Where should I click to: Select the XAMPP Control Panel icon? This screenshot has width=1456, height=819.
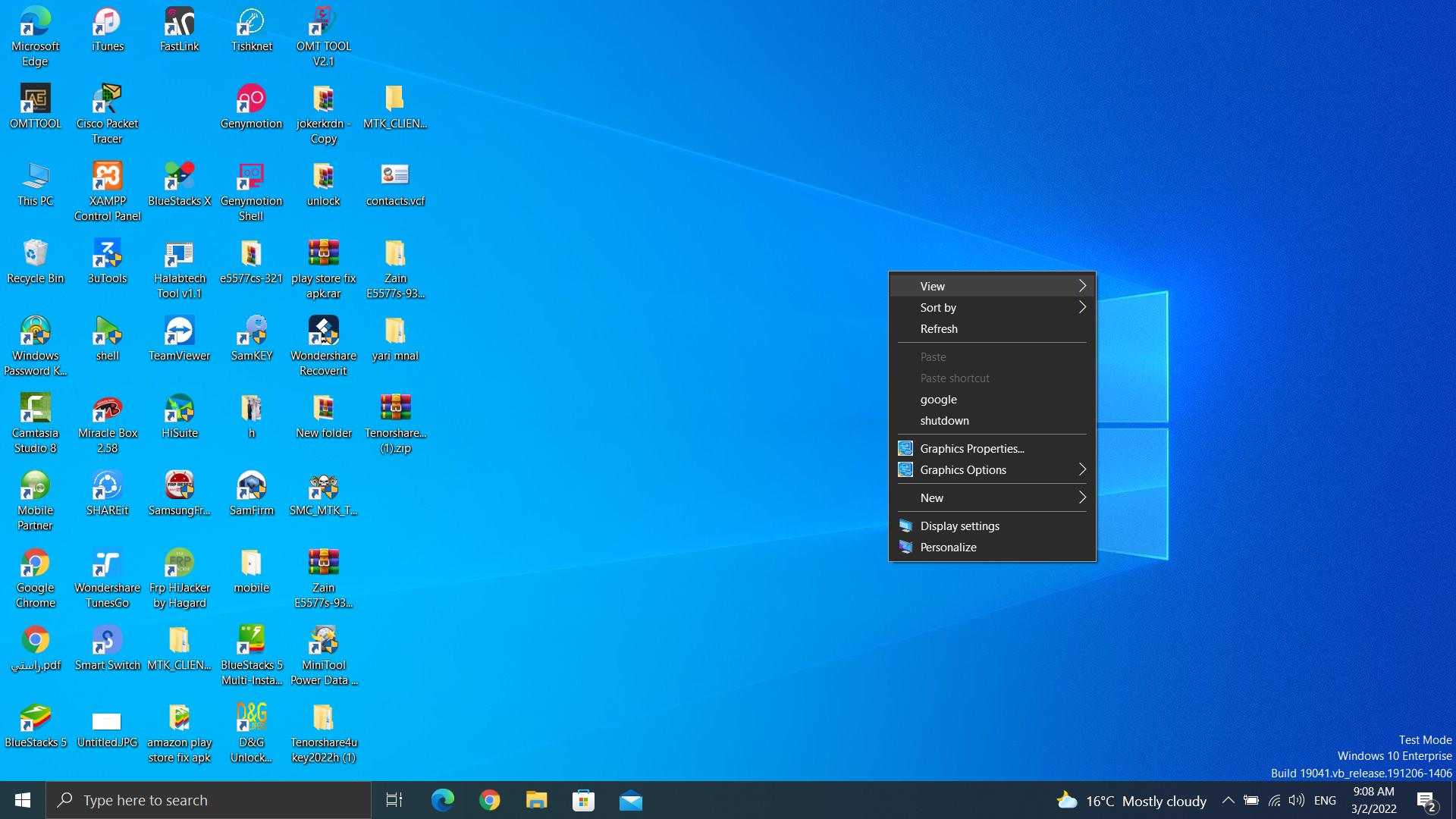click(107, 177)
